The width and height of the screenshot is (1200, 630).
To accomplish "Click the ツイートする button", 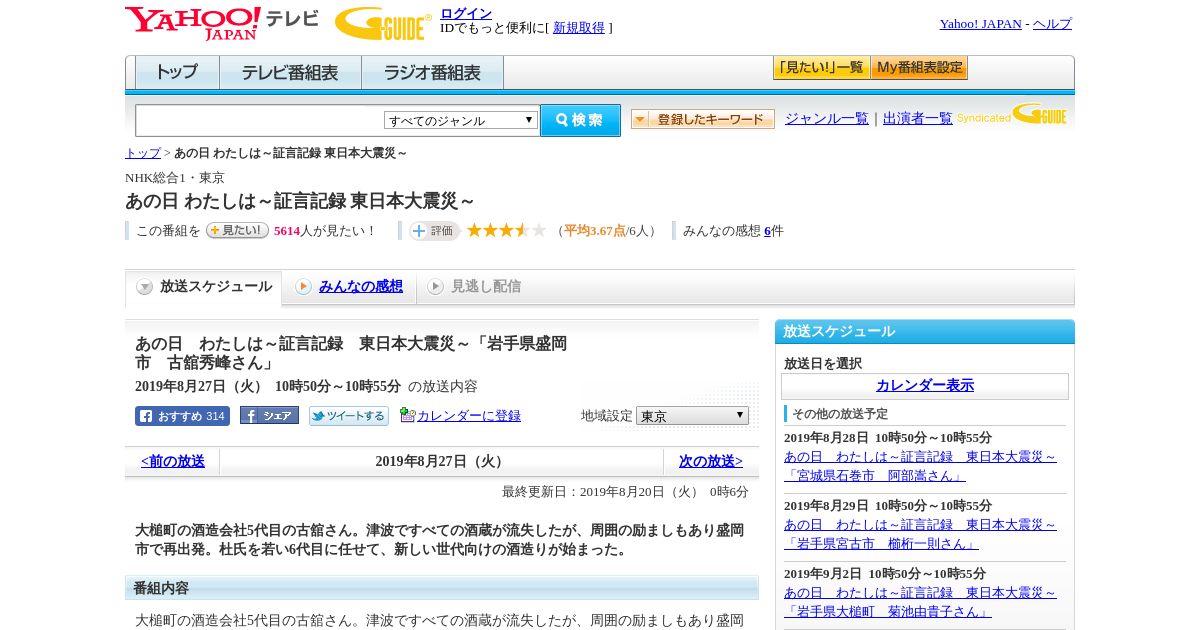I will [349, 416].
